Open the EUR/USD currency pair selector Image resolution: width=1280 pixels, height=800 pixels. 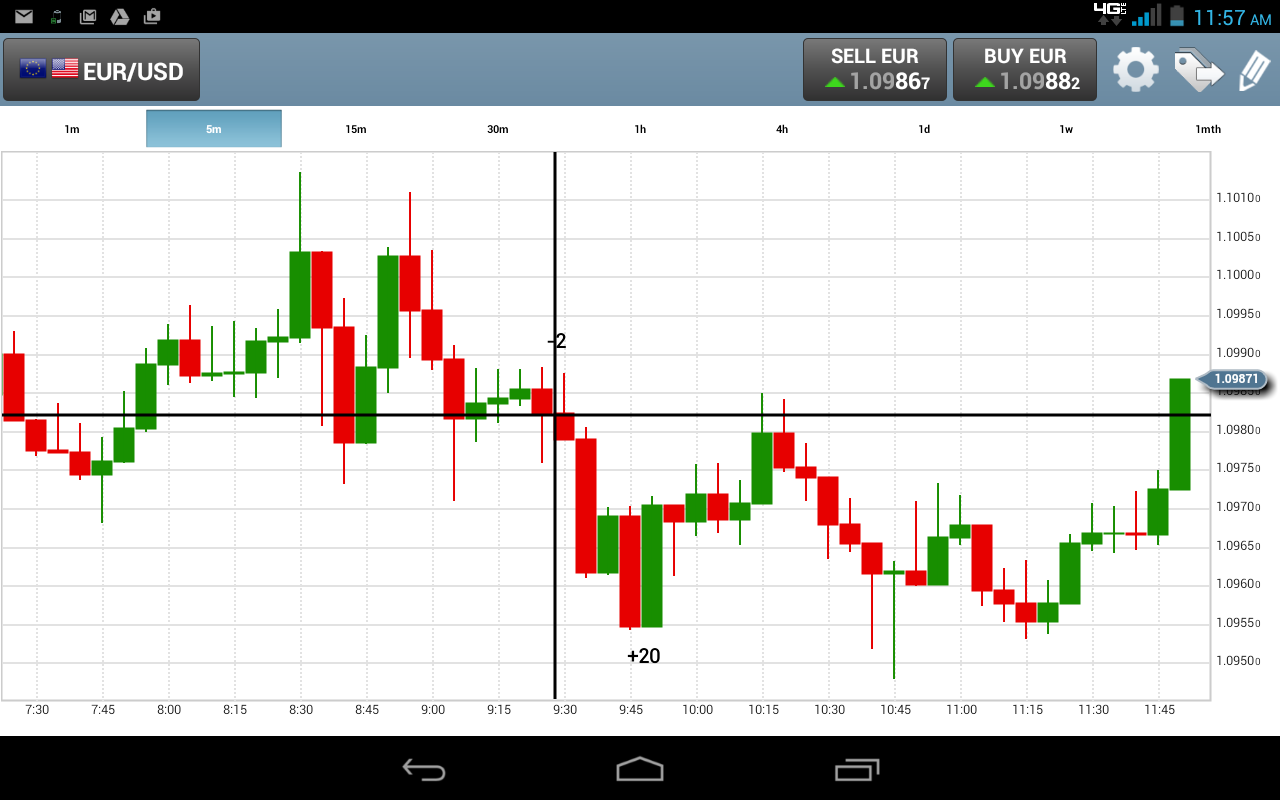click(101, 70)
